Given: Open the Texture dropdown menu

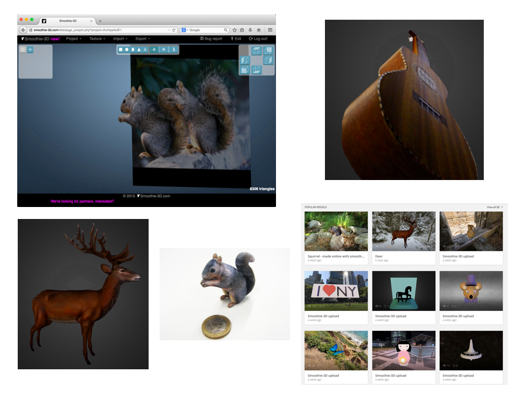Looking at the screenshot, I should pyautogui.click(x=97, y=39).
